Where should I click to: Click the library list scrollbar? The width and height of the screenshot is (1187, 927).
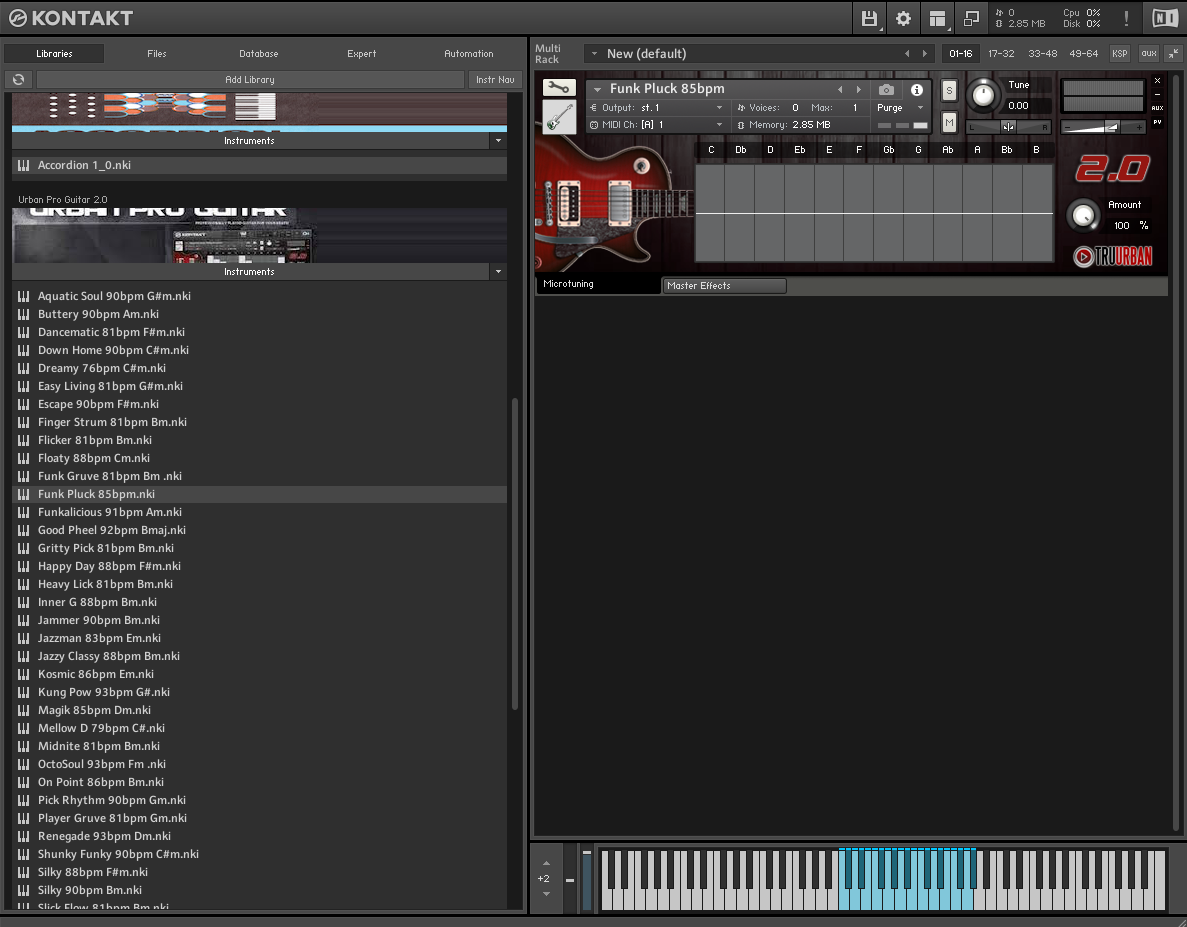click(x=515, y=553)
